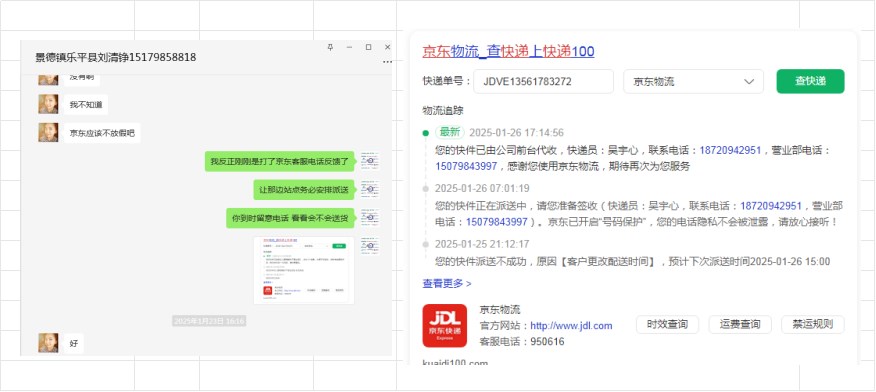The width and height of the screenshot is (876, 392).
Task: Click the 最新 tag on the latest tracking entry
Action: [450, 132]
